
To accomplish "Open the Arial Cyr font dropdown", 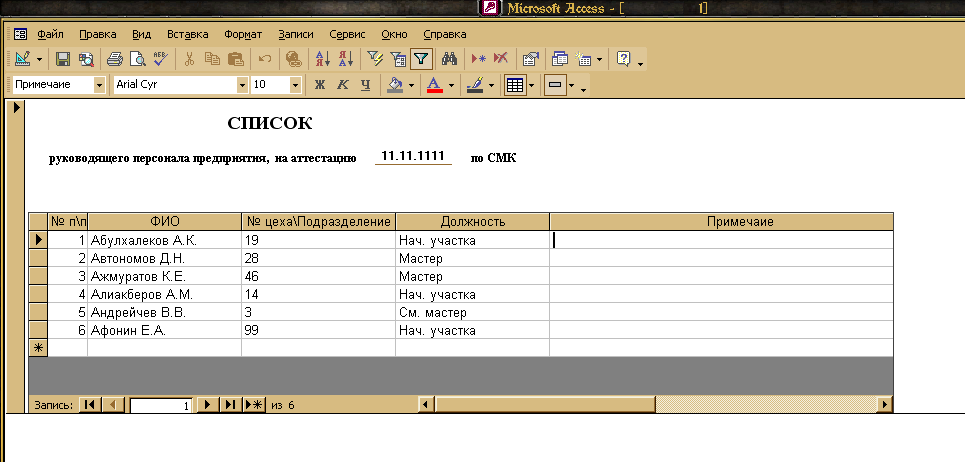I will 242,85.
